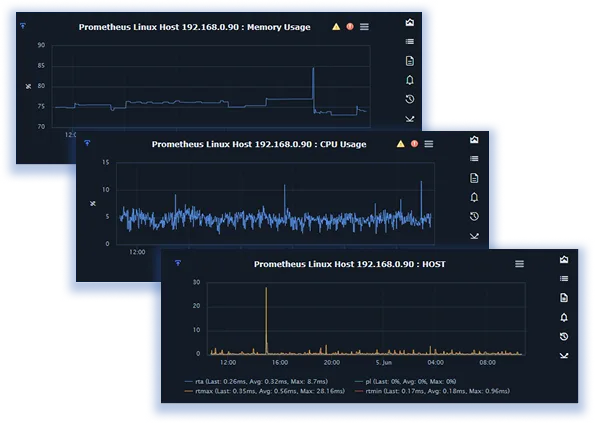Viewport: 595px width, 424px height.
Task: Click yellow warning triangle in Memory Usage panel
Action: 336,27
